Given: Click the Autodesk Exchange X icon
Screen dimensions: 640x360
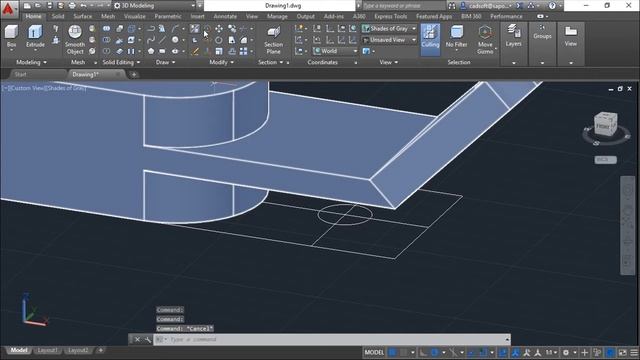Looking at the screenshot, I should 519,6.
